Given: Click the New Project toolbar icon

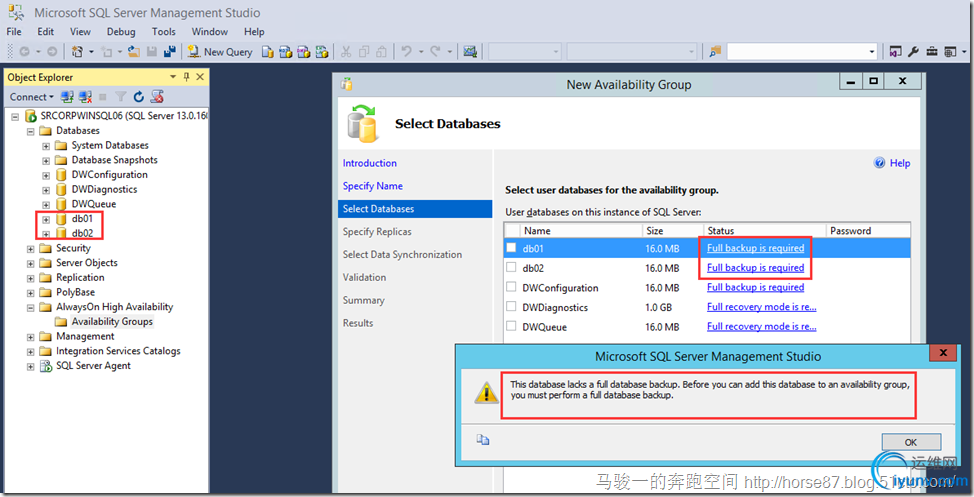Looking at the screenshot, I should tap(77, 52).
